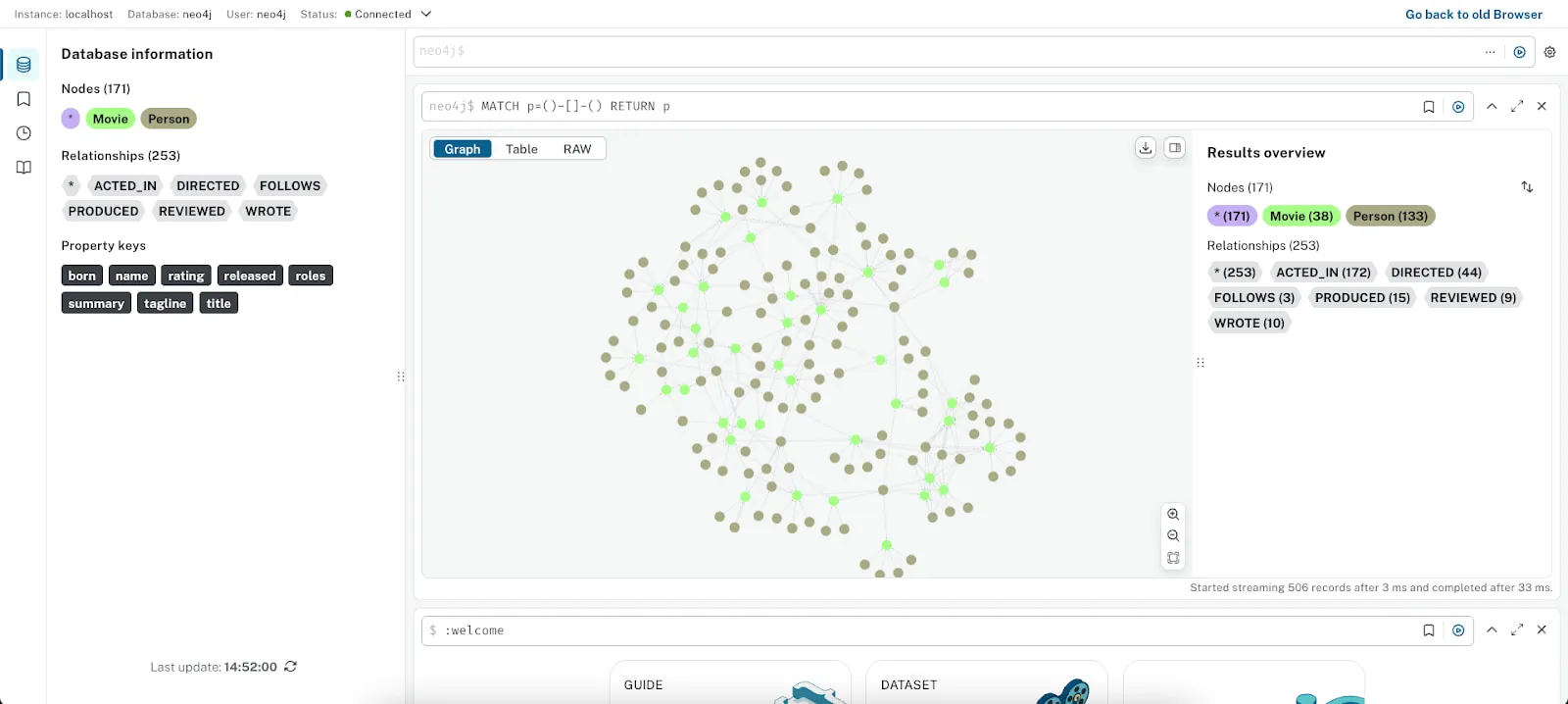Select PRODUCED relationship in sidebar
The height and width of the screenshot is (704, 1568).
[x=104, y=211]
